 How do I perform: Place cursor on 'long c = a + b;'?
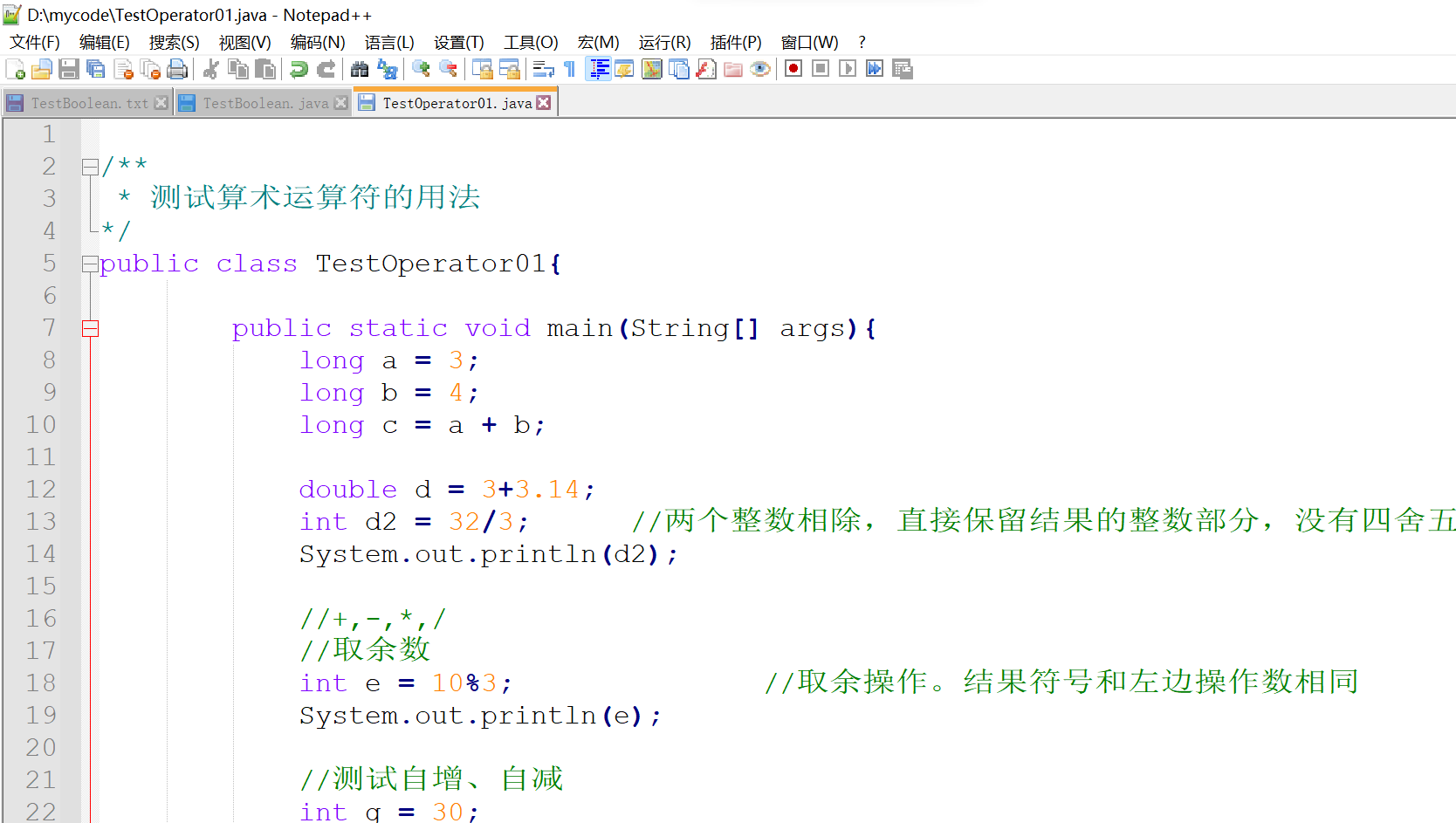[422, 425]
